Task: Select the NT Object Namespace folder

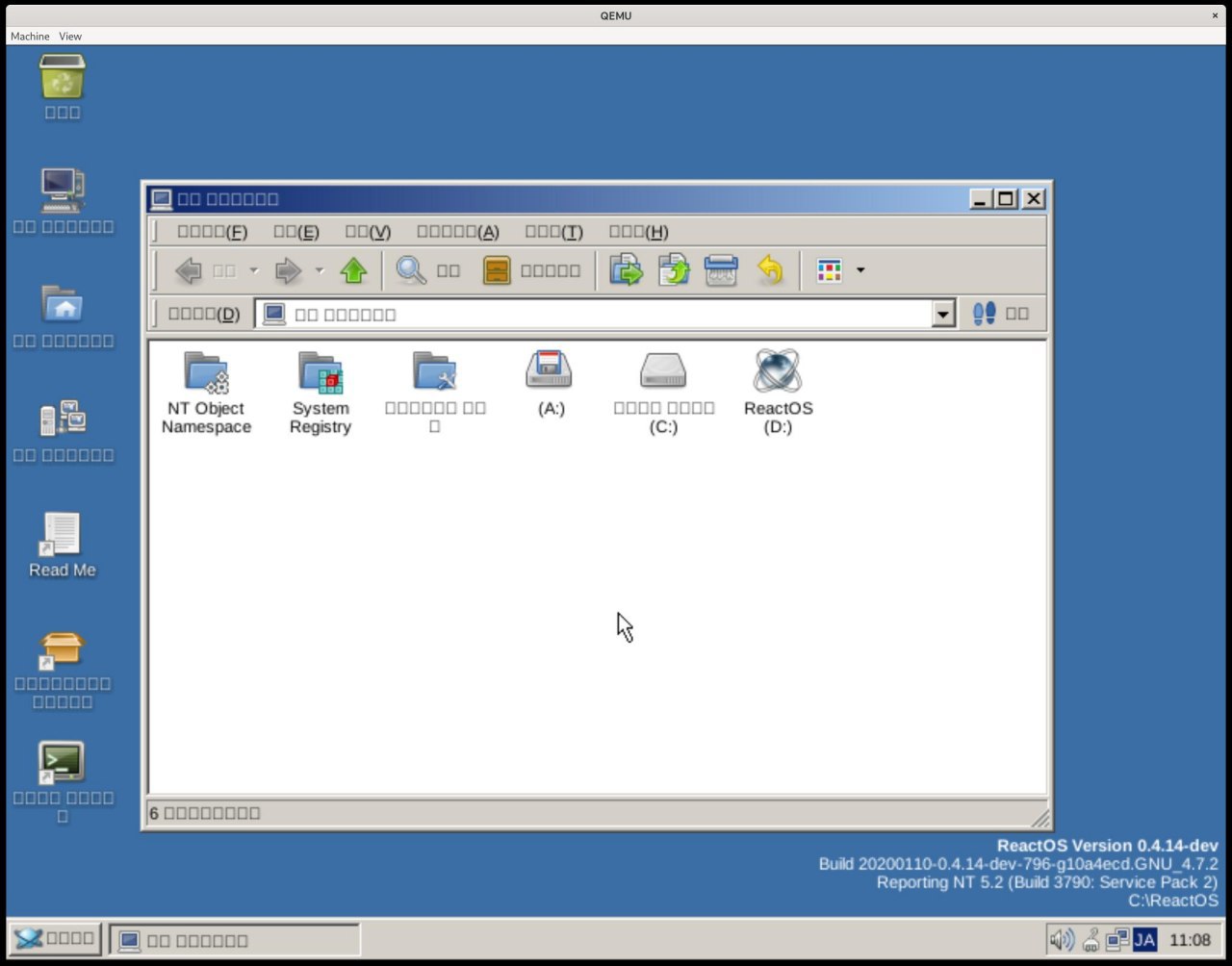Action: 206,394
